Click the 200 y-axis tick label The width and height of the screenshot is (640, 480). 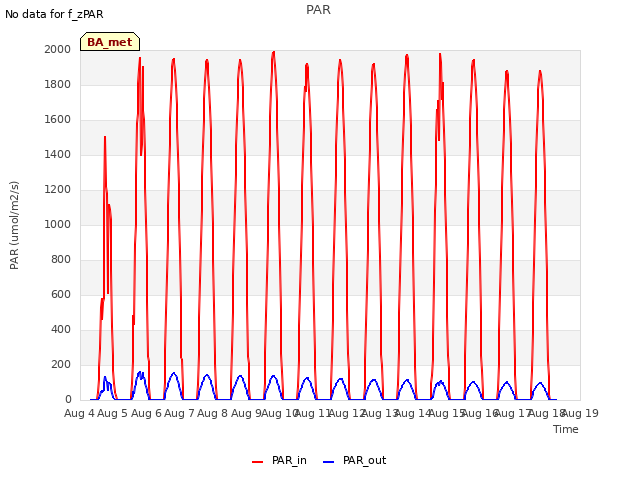61,364
